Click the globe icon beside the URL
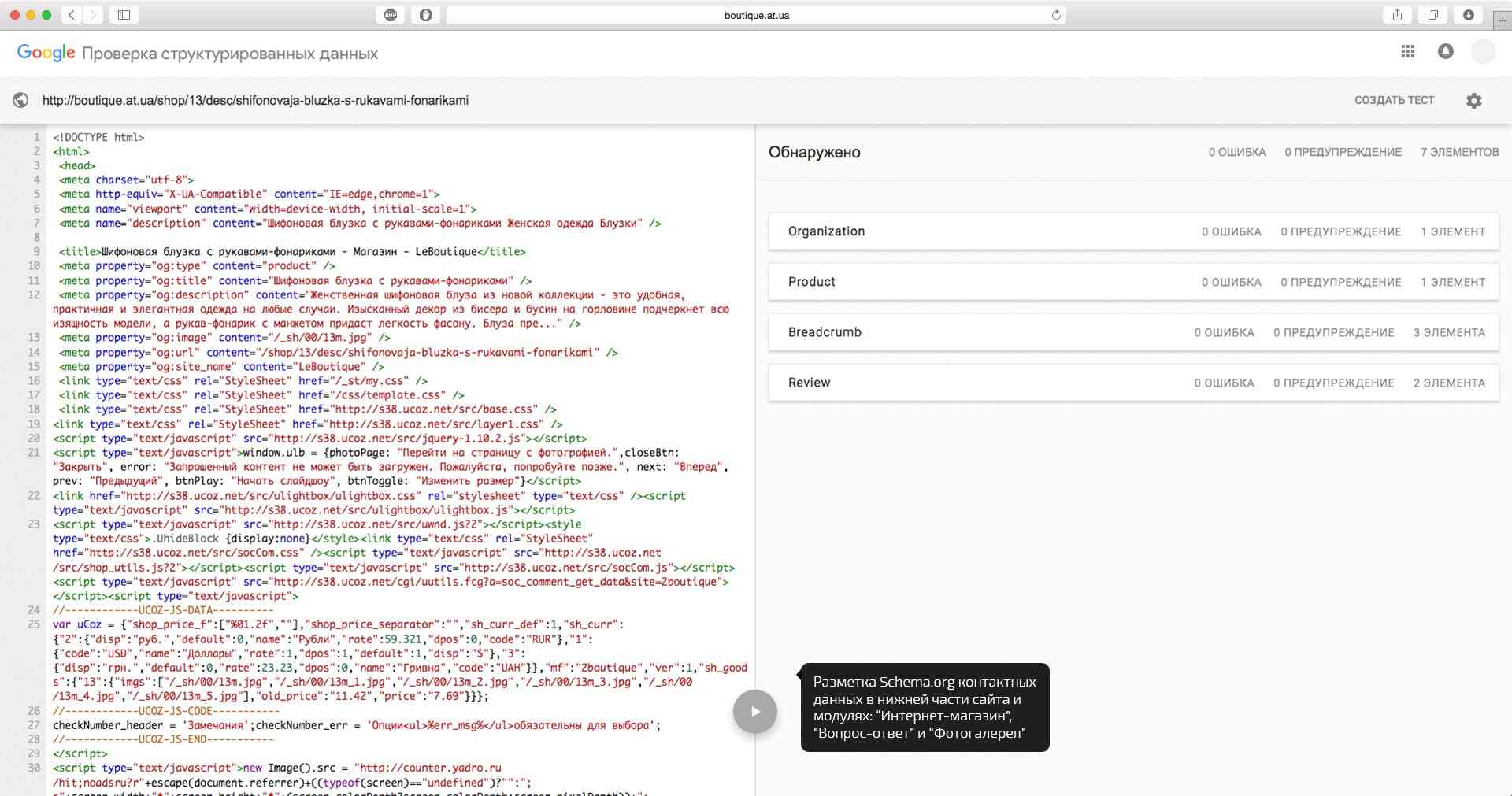This screenshot has width=1512, height=796. [21, 101]
